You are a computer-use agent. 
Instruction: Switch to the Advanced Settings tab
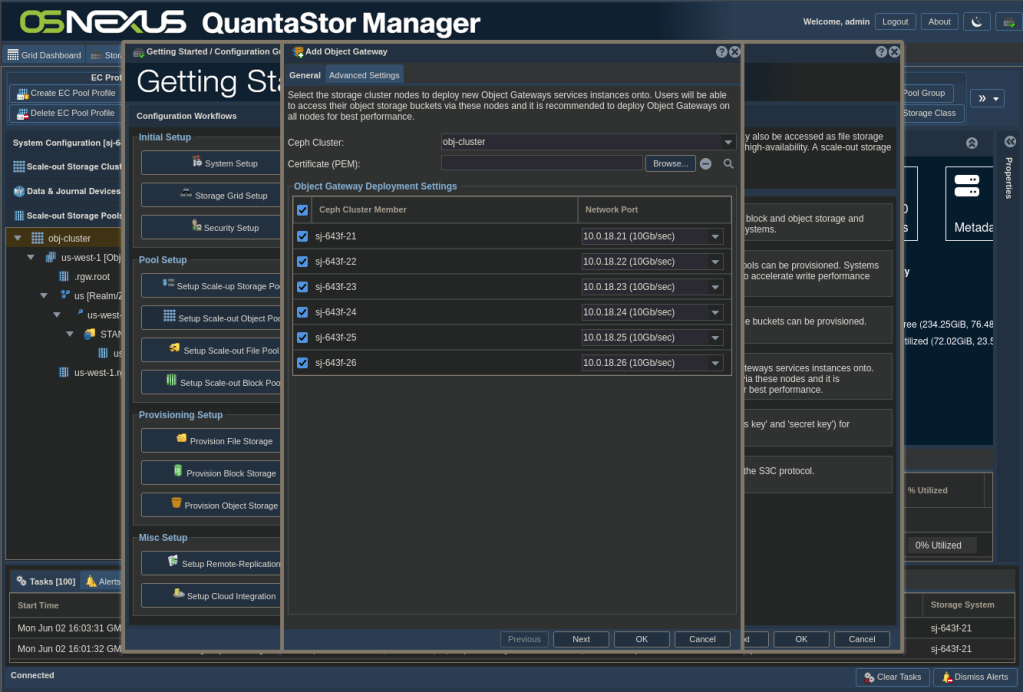pos(364,75)
